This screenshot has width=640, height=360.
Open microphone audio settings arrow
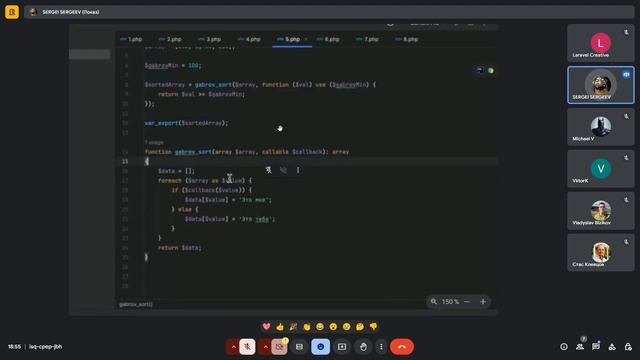pos(233,347)
